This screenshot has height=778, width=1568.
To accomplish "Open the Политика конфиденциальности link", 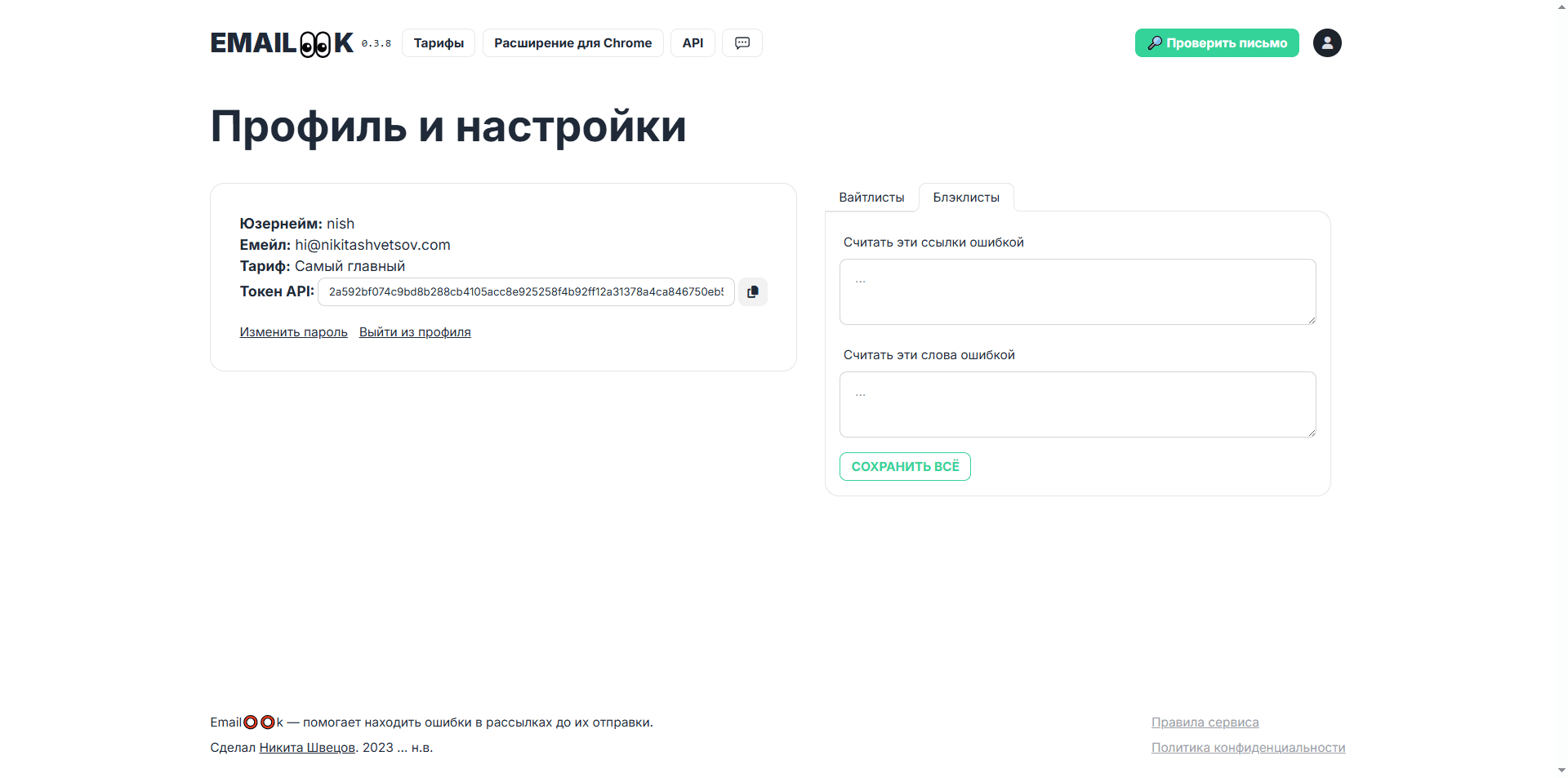I will [1249, 748].
